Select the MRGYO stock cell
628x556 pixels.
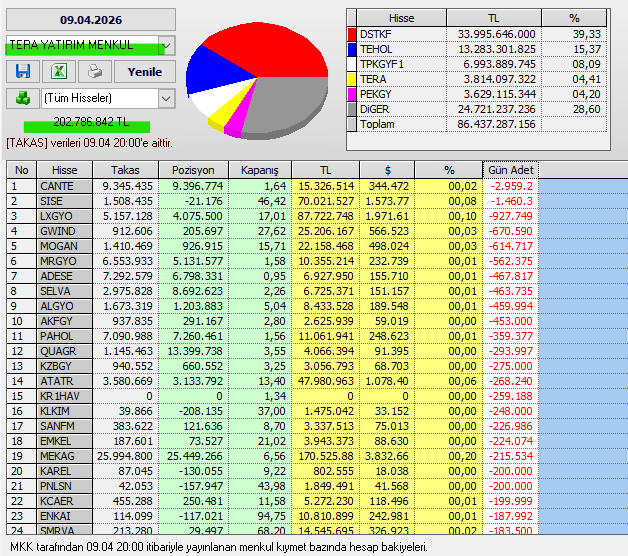tap(64, 261)
